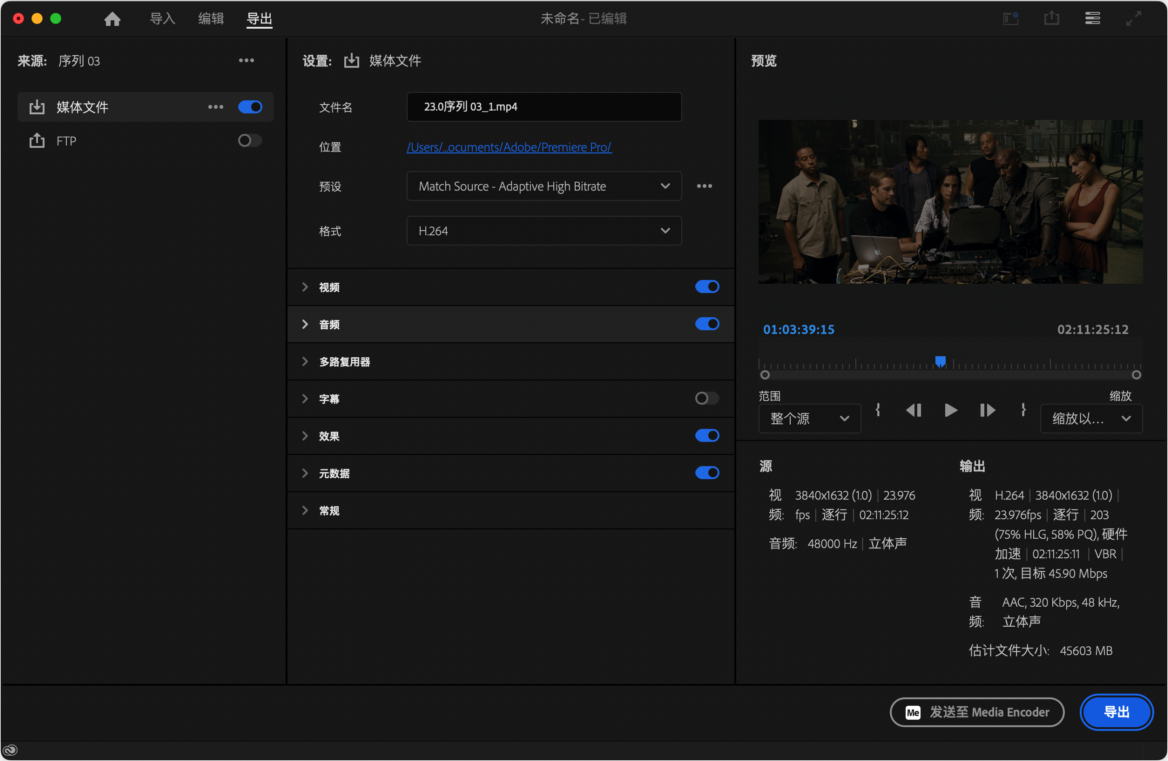Click the green zoom window button
1168x761 pixels.
[x=56, y=19]
